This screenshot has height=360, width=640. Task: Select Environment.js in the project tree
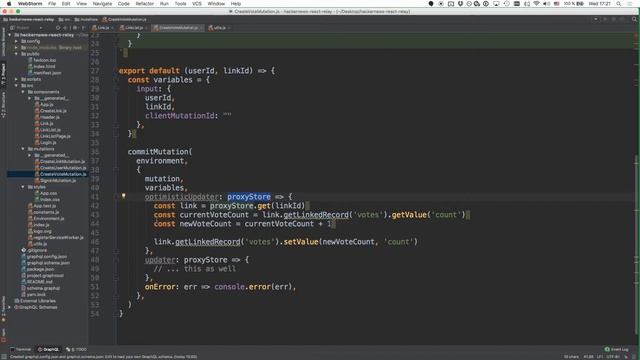49,218
